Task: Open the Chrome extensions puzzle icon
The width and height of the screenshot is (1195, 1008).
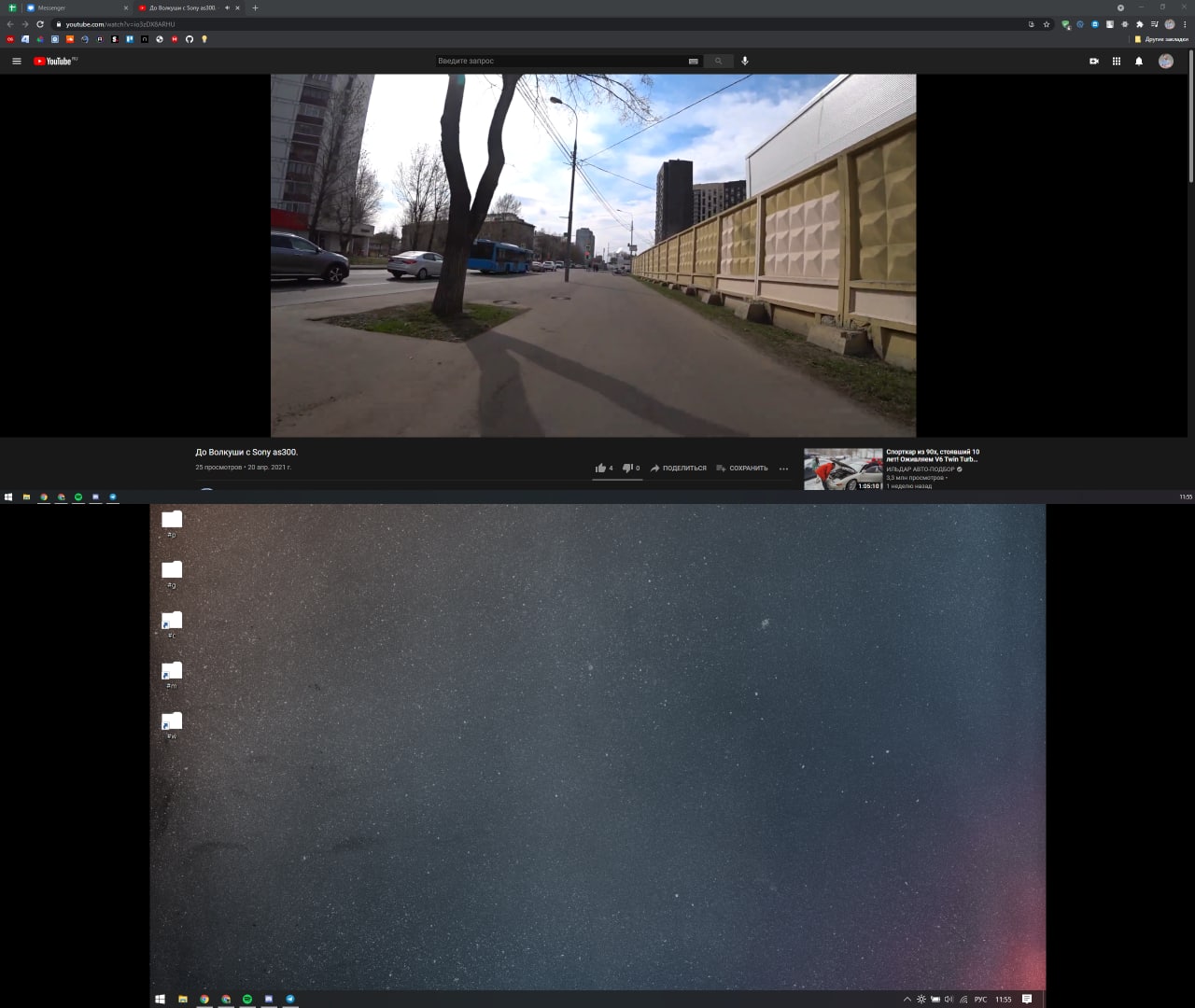Action: tap(1140, 24)
